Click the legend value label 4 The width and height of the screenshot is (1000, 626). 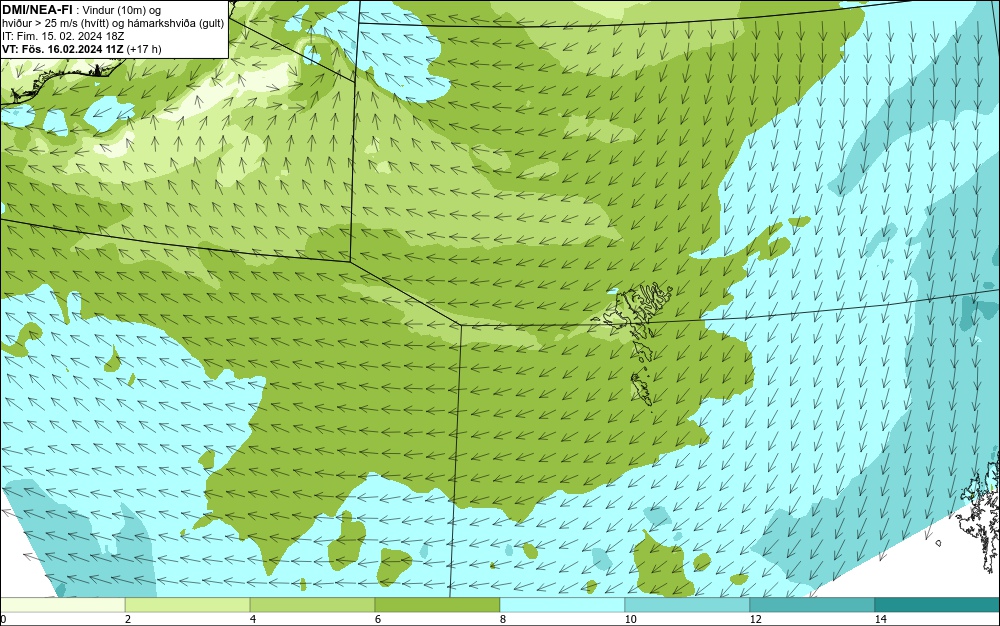pyautogui.click(x=253, y=619)
